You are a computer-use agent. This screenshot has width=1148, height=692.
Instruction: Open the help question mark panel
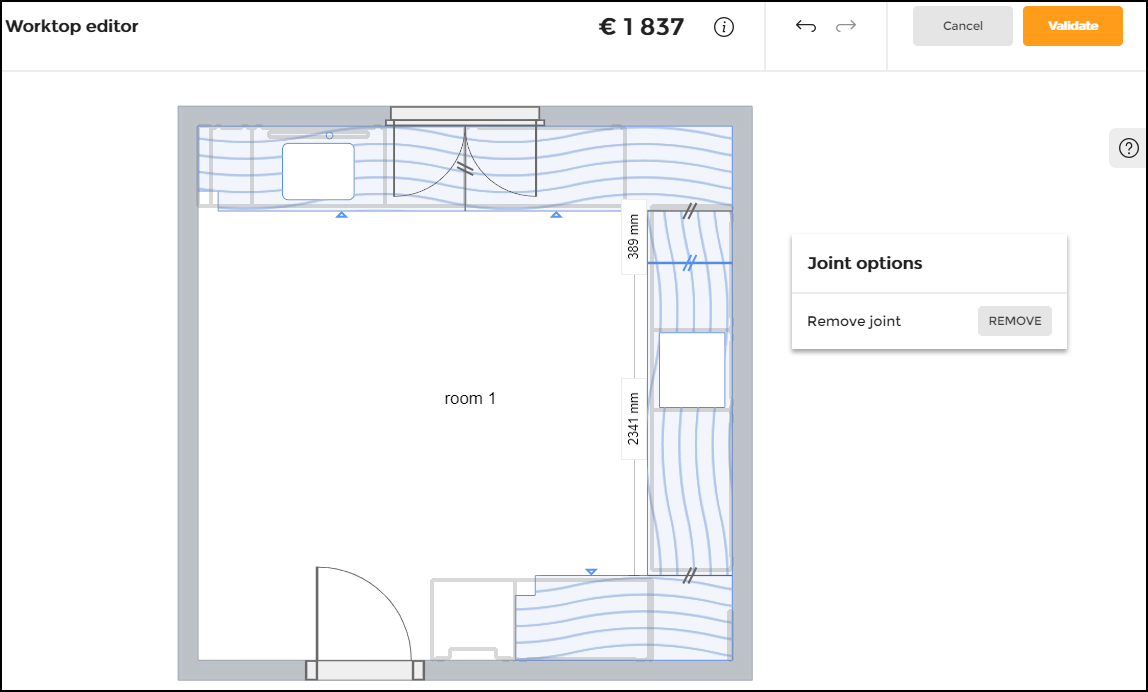pyautogui.click(x=1129, y=149)
